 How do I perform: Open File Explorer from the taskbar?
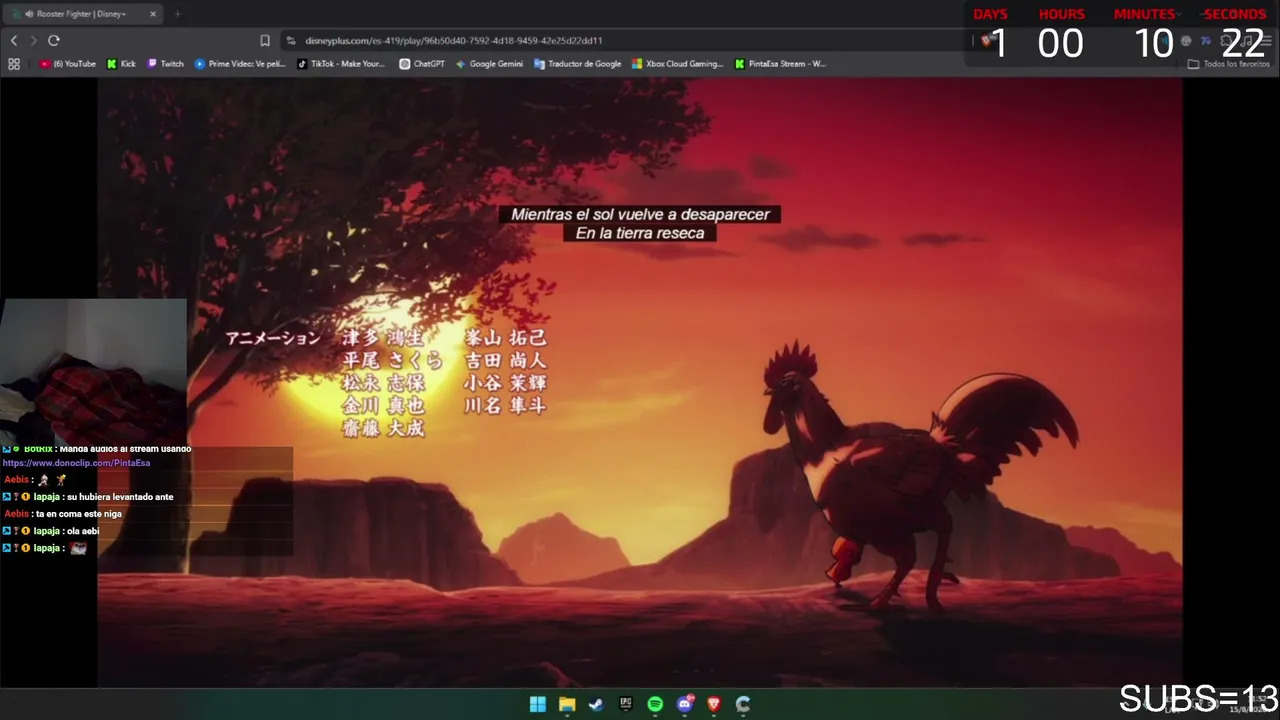pos(567,704)
